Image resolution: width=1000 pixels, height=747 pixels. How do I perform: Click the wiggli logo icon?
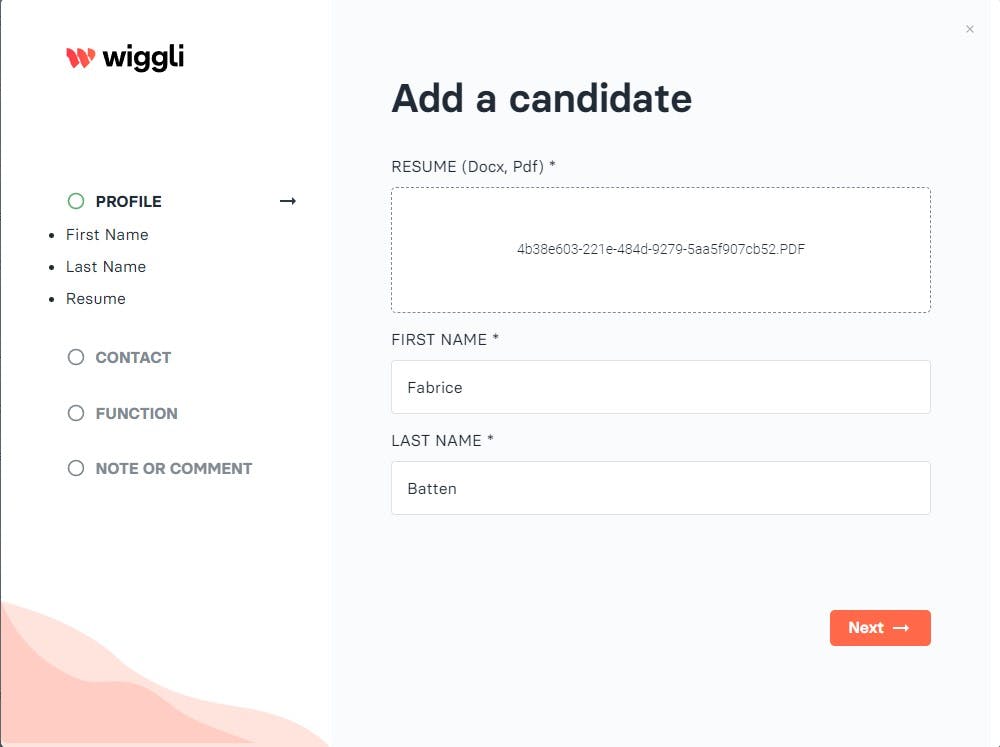[80, 58]
